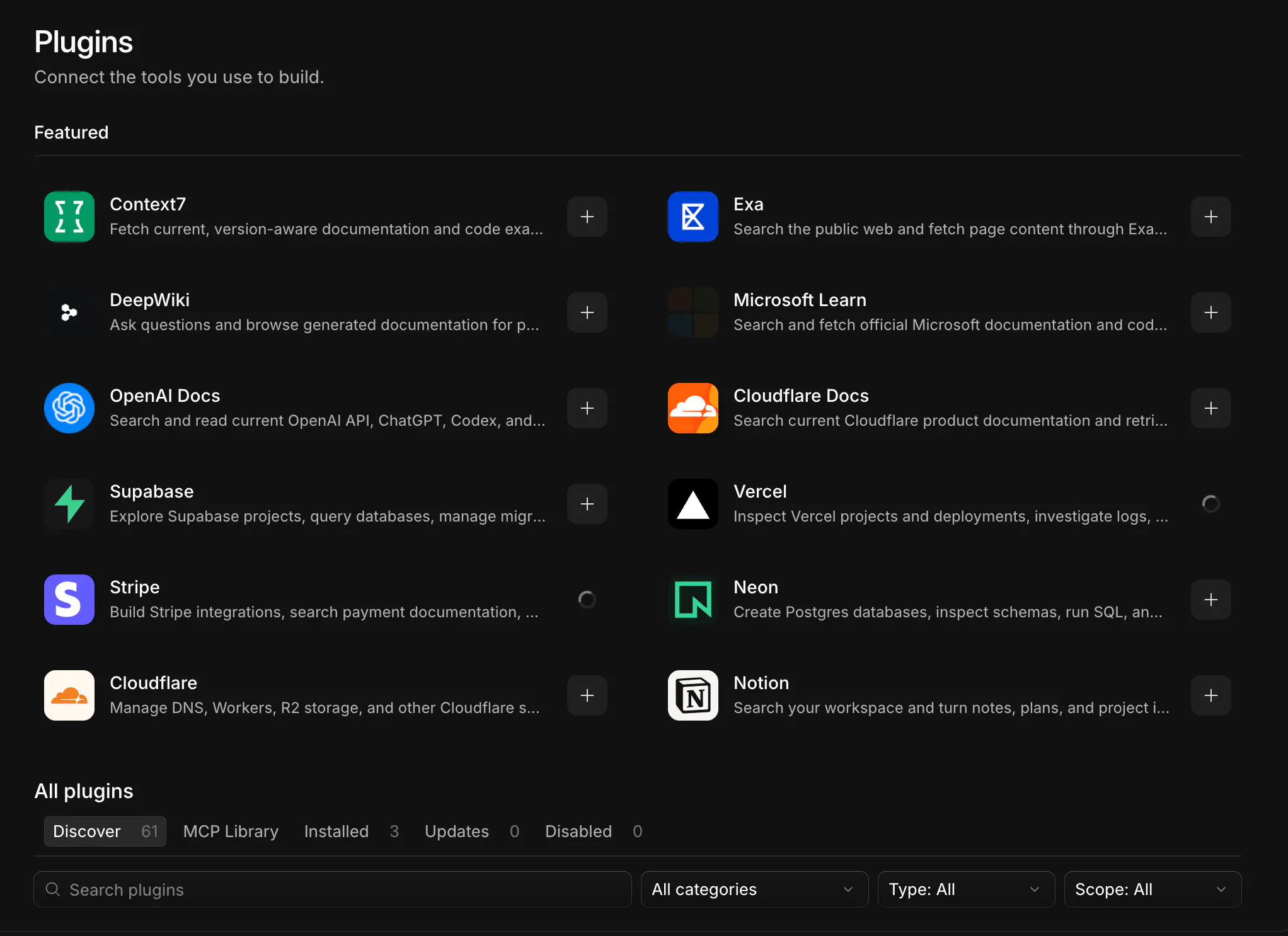
Task: Add the Neon plugin with plus
Action: (1211, 600)
